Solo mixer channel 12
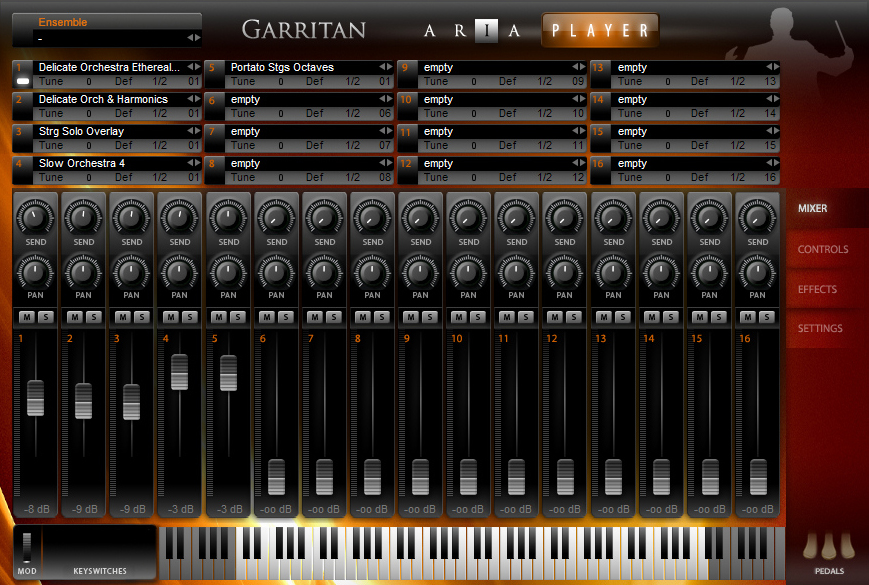 click(x=574, y=317)
